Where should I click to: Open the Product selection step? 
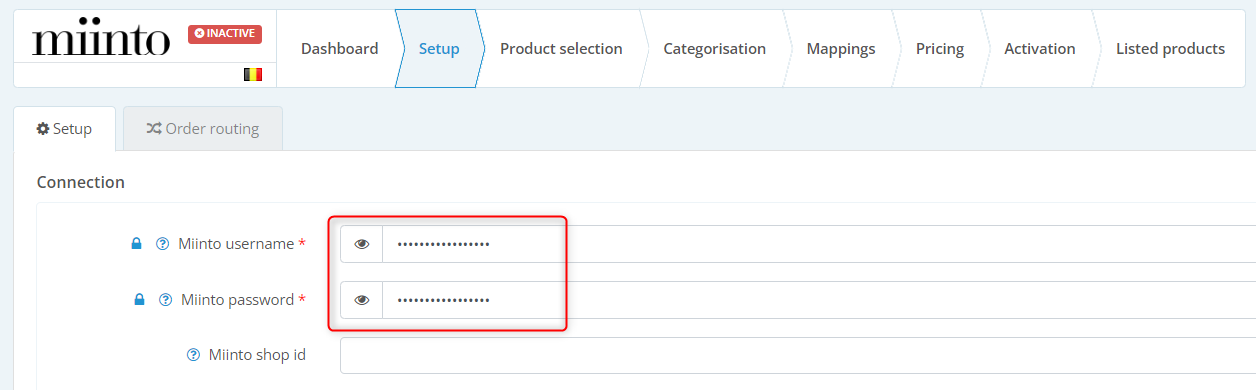561,49
